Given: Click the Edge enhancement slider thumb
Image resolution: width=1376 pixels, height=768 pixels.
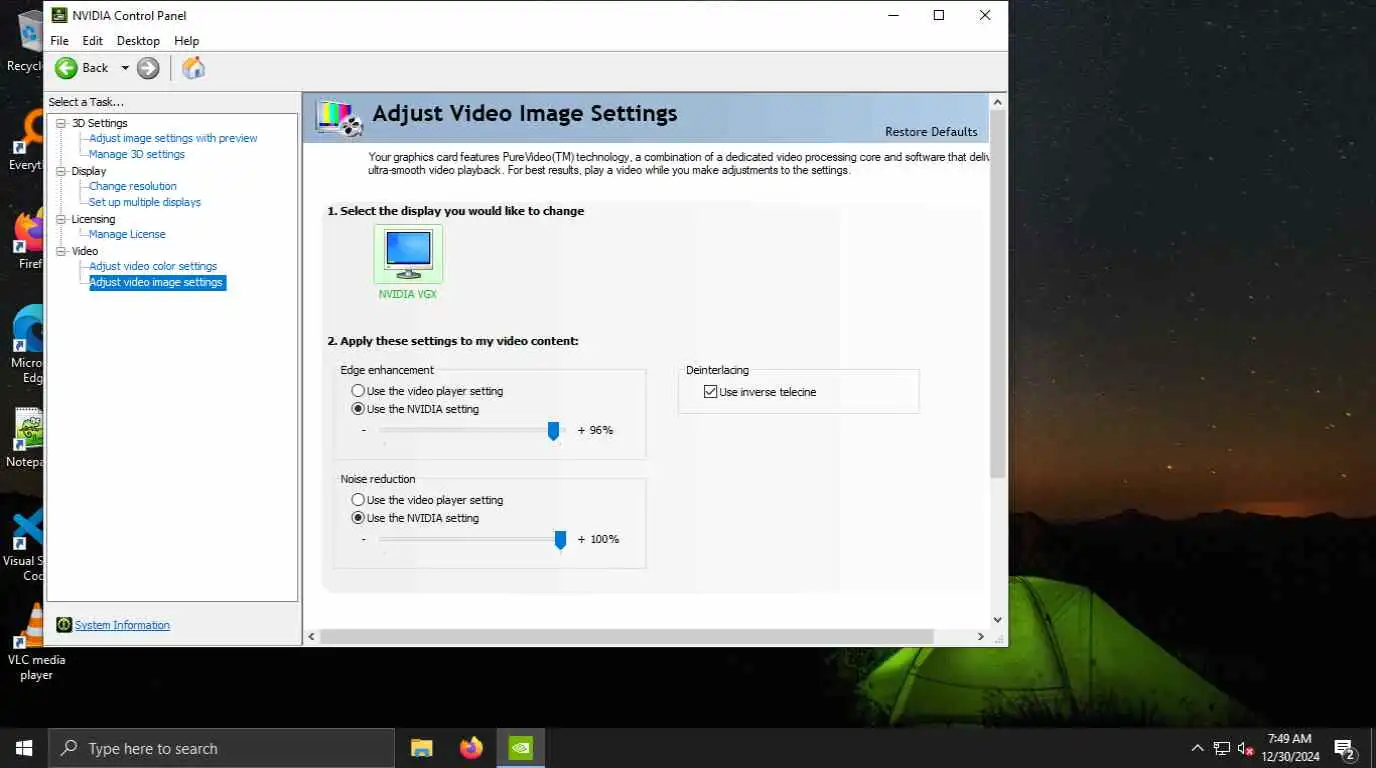Looking at the screenshot, I should 553,431.
